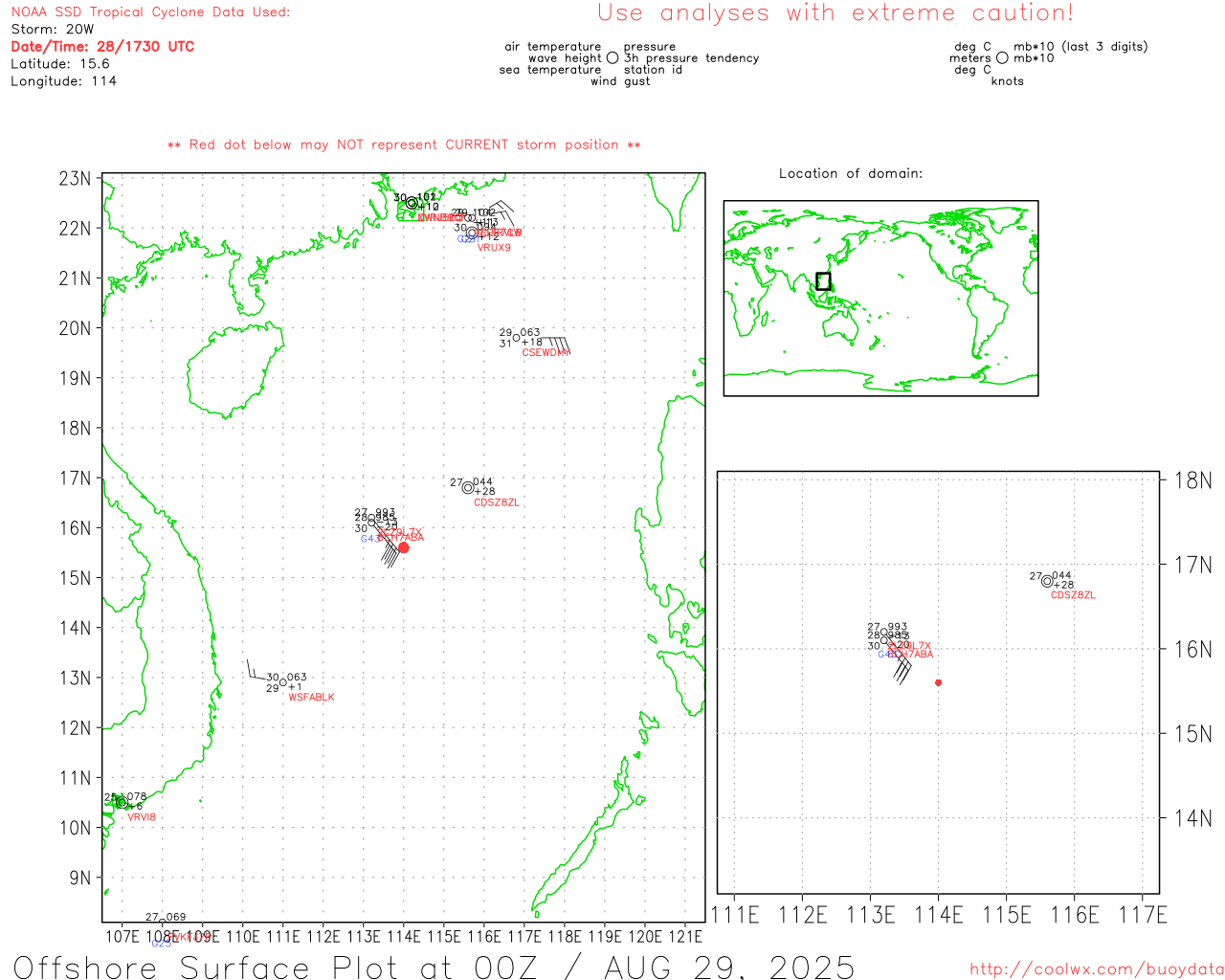Click the station circle above WSFABLK label
This screenshot has height=980, width=1225.
click(283, 681)
